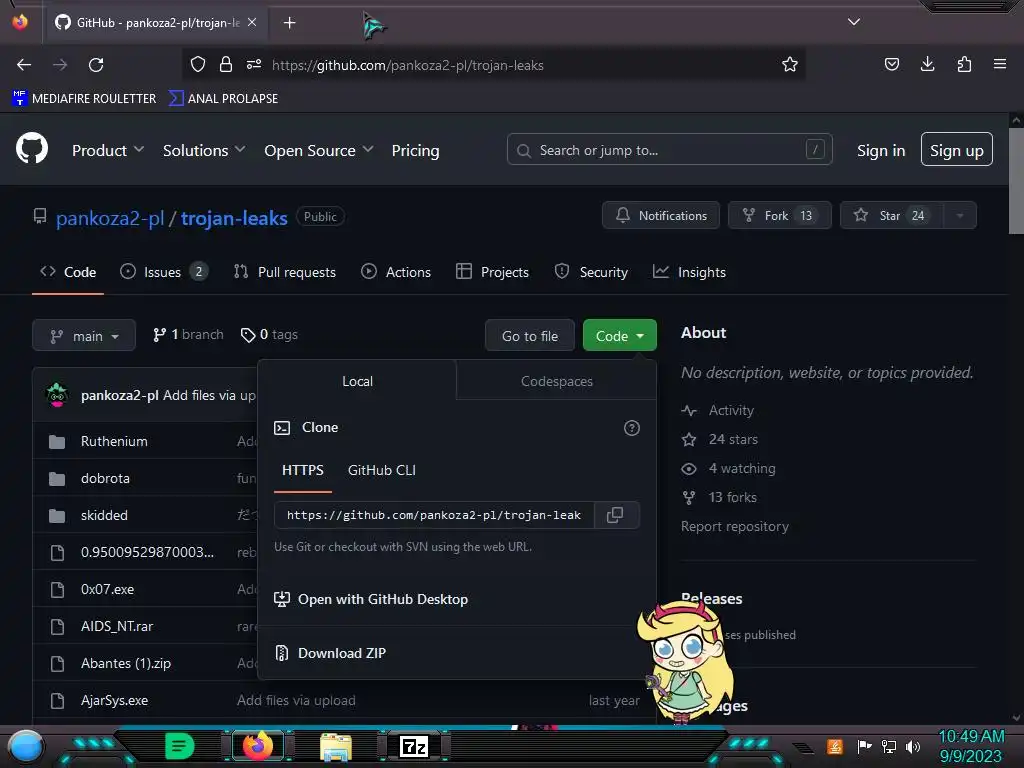The height and width of the screenshot is (768, 1024).
Task: Open the dobrota folder
Action: click(x=105, y=479)
